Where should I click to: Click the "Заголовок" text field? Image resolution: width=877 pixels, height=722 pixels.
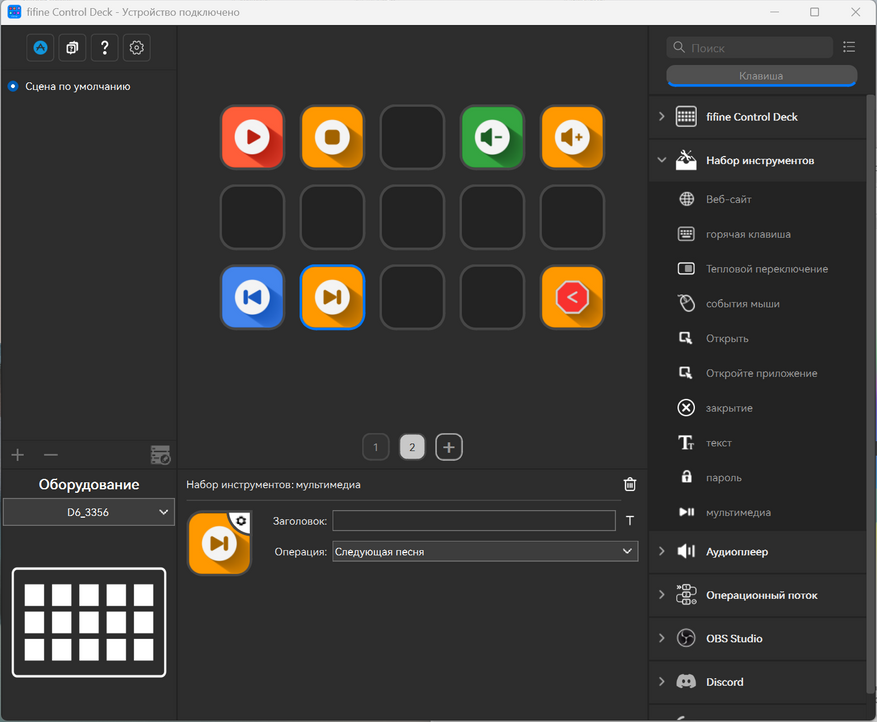[x=473, y=520]
